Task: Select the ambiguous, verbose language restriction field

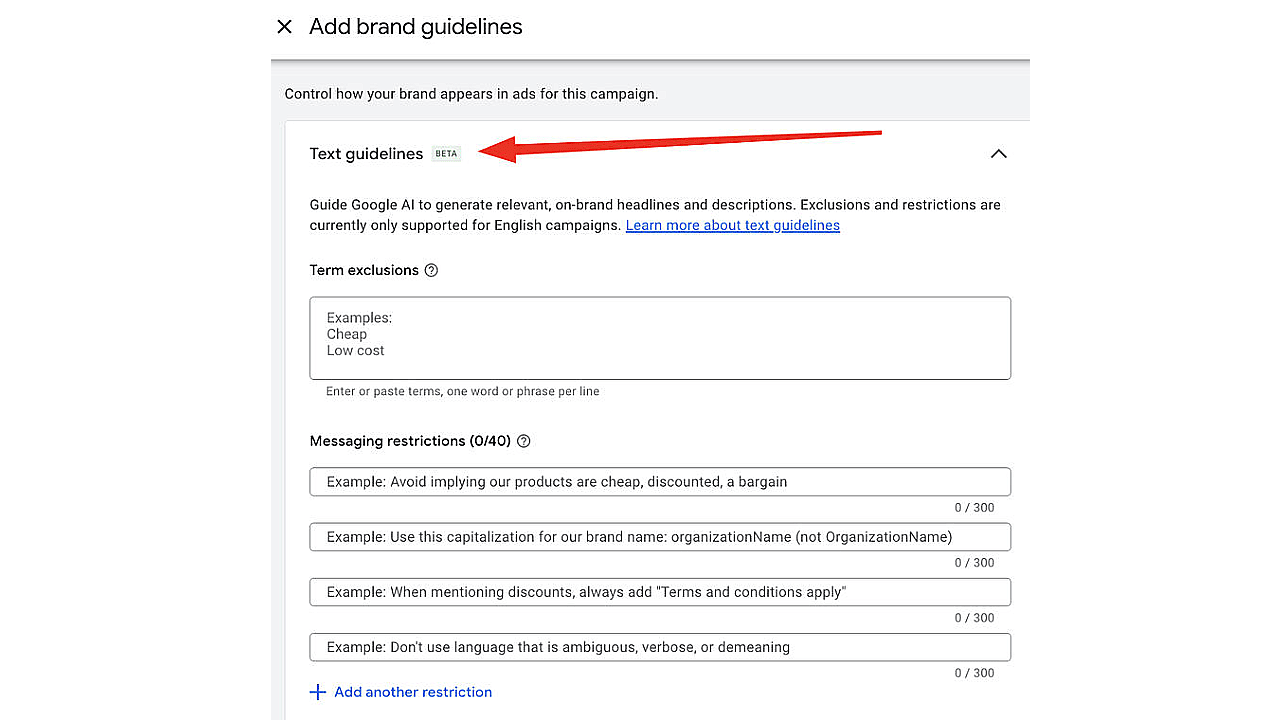Action: (x=660, y=647)
